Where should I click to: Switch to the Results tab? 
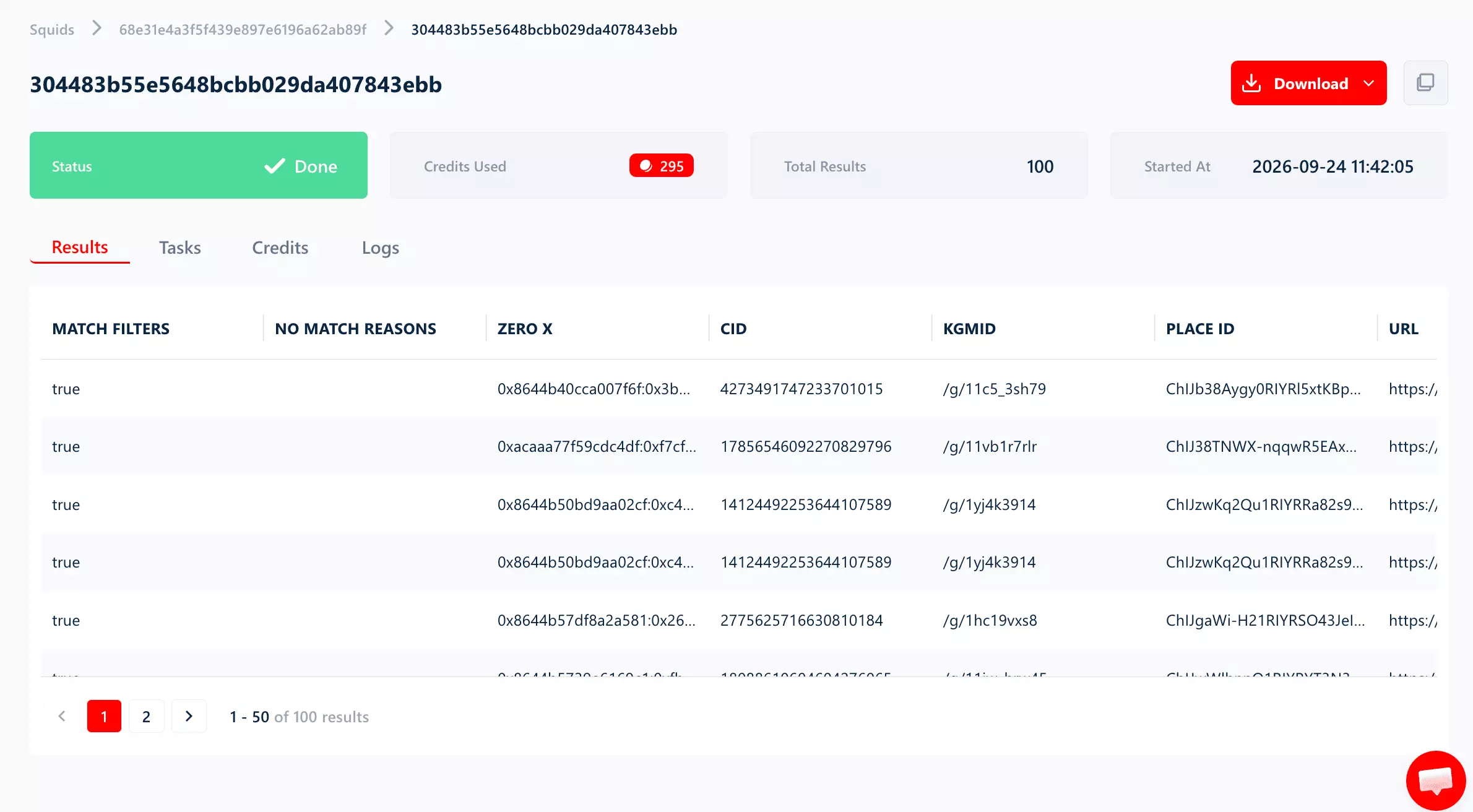80,248
